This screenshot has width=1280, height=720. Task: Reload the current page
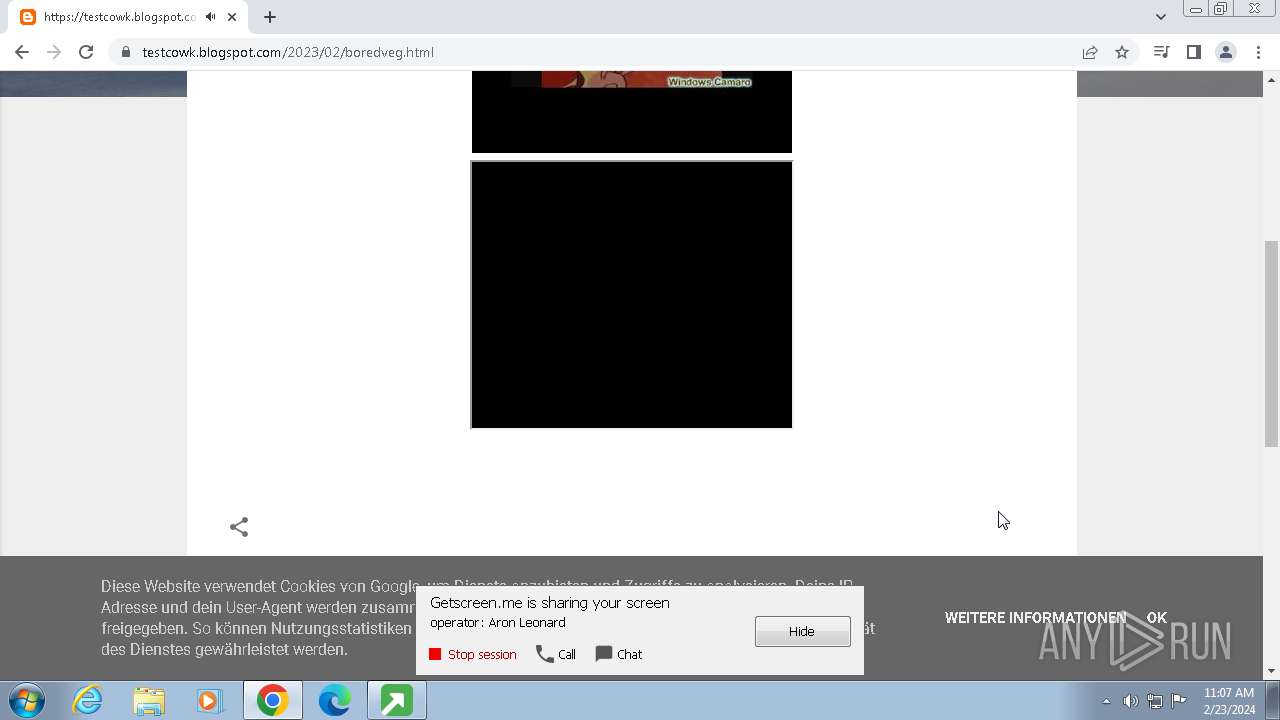tap(86, 52)
